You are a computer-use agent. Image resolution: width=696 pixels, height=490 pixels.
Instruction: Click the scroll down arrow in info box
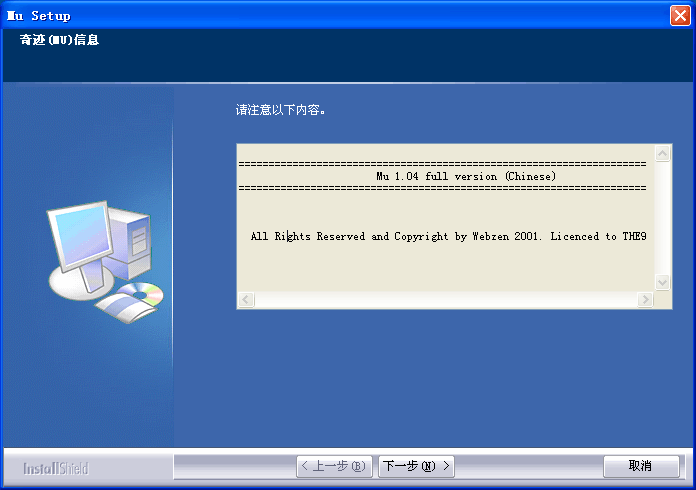[x=662, y=282]
